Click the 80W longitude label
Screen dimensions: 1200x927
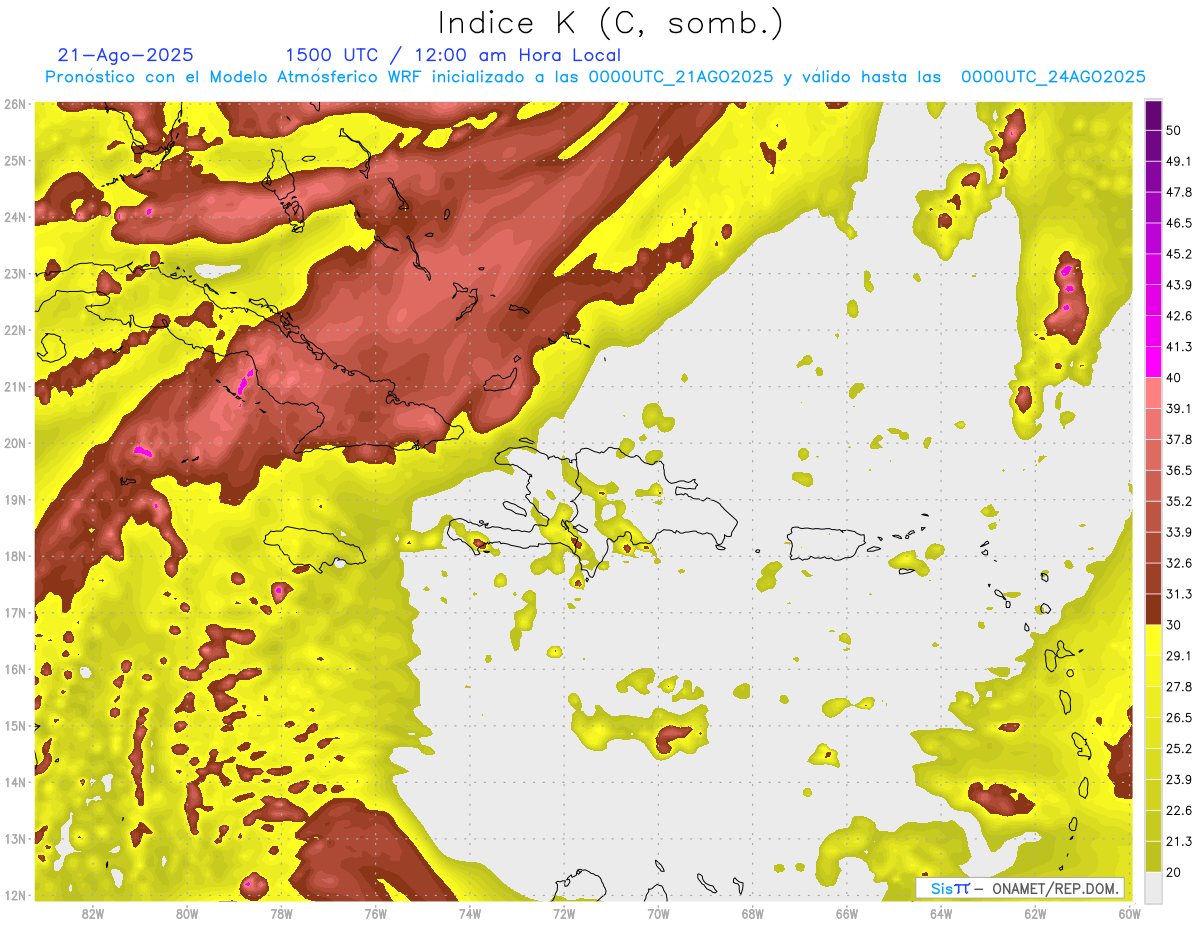pyautogui.click(x=186, y=914)
